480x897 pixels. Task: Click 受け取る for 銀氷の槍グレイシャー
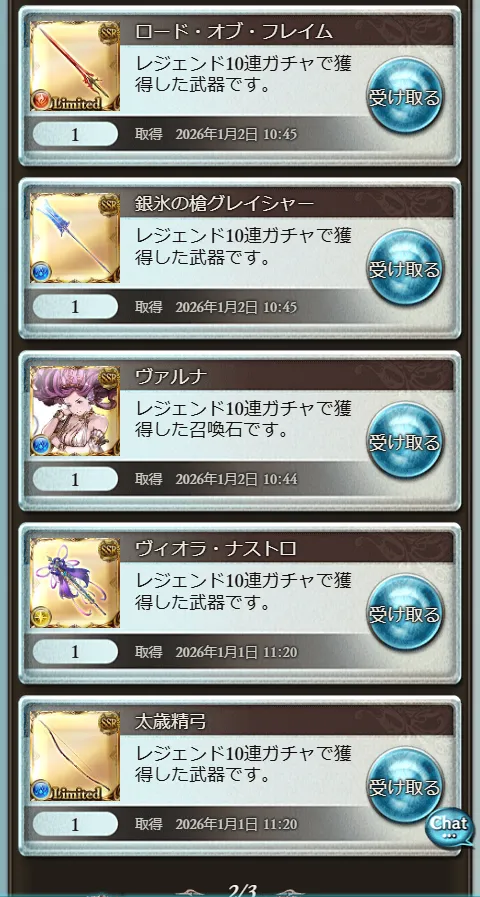pos(404,268)
